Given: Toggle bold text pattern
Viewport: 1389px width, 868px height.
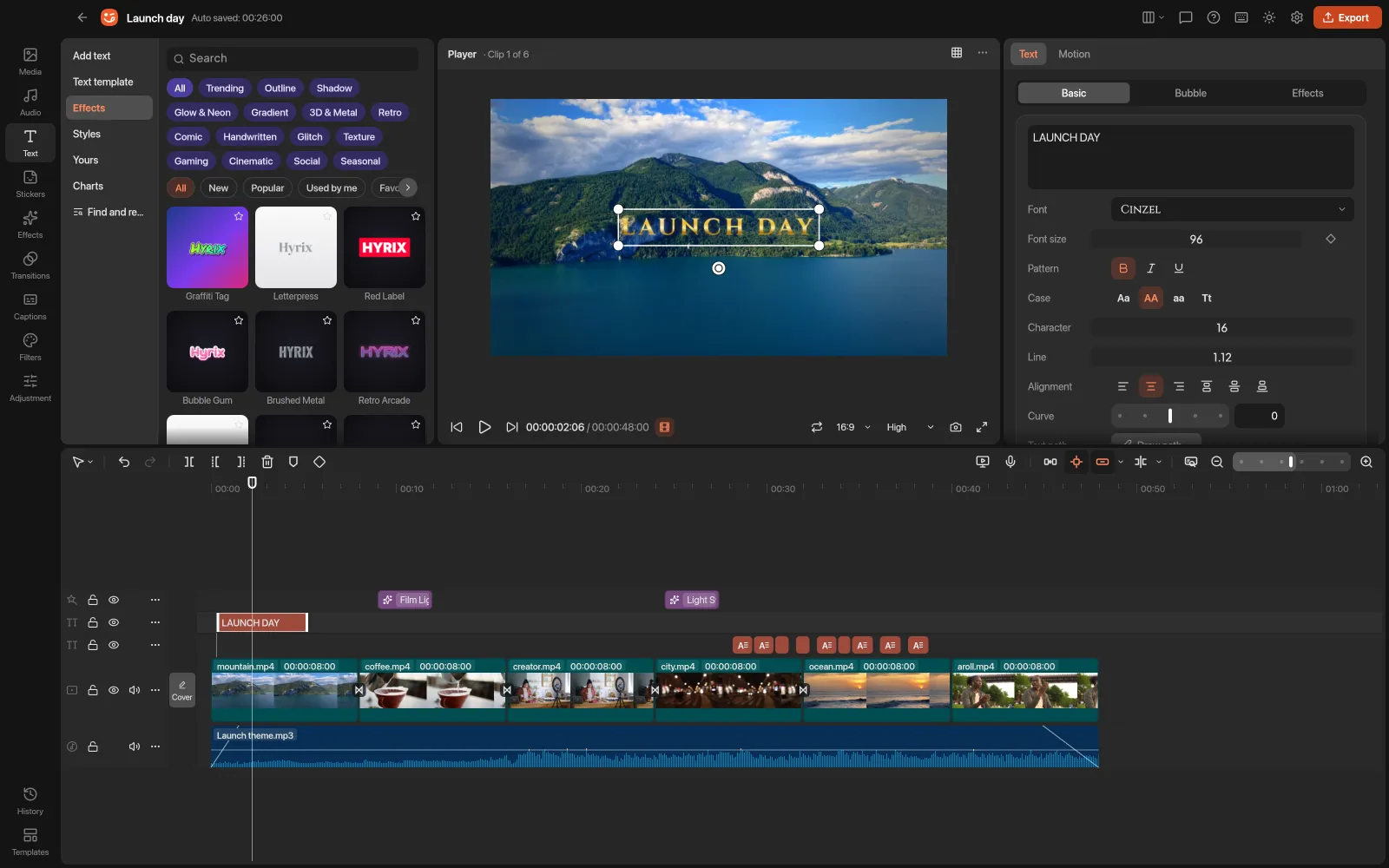Looking at the screenshot, I should click(x=1123, y=268).
